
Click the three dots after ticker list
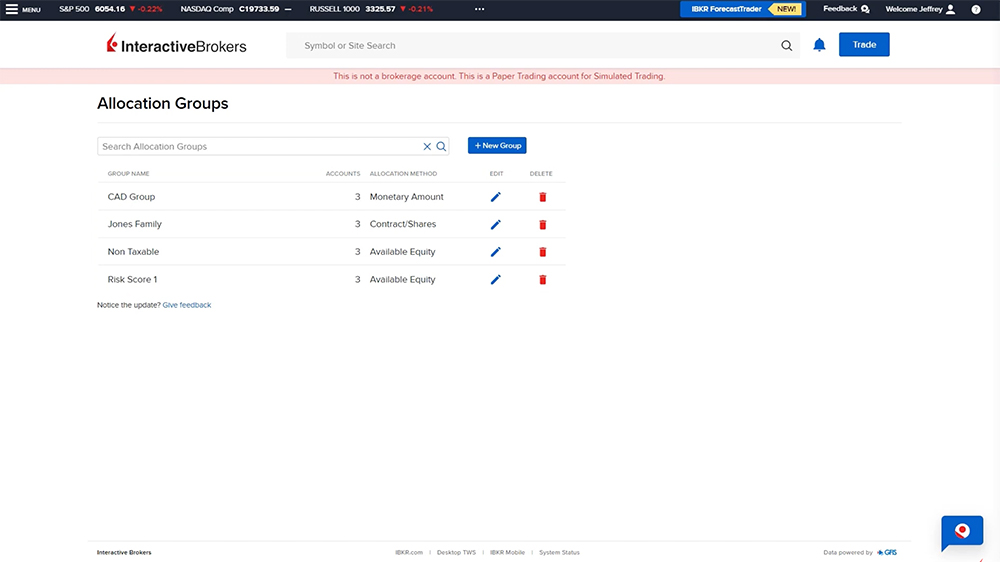pos(480,9)
